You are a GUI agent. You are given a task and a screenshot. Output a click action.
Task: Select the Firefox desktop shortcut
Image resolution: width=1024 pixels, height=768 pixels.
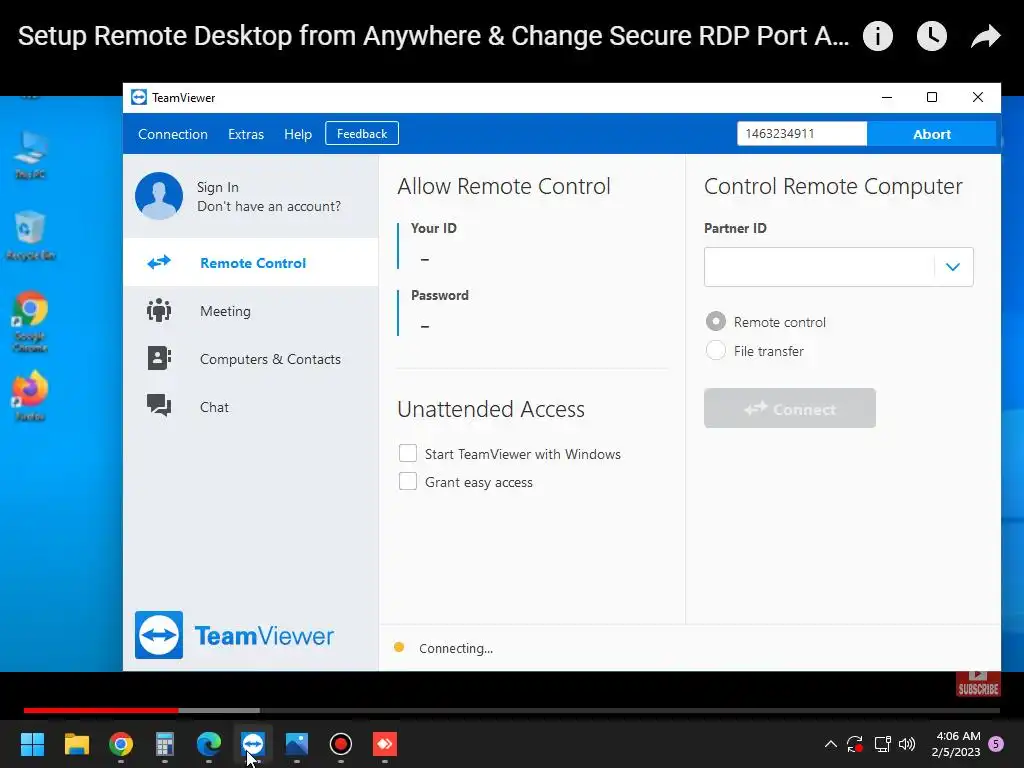click(x=30, y=396)
